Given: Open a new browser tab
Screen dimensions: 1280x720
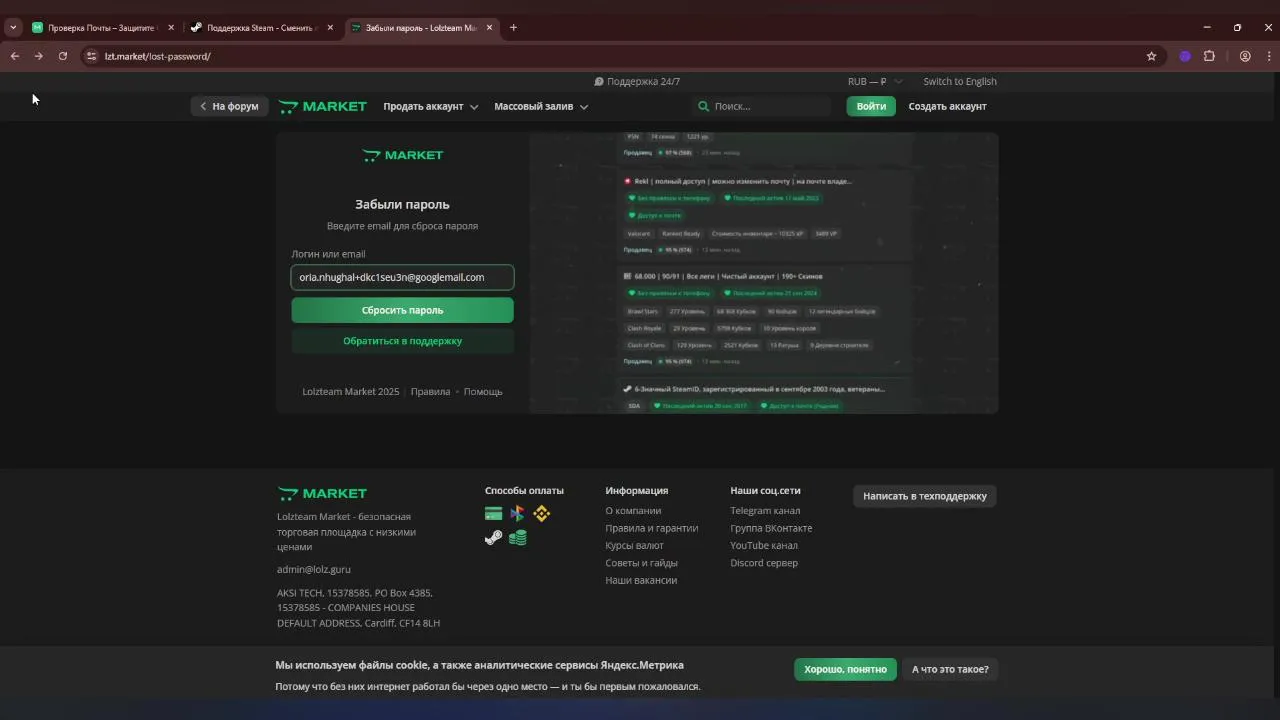Looking at the screenshot, I should (513, 27).
